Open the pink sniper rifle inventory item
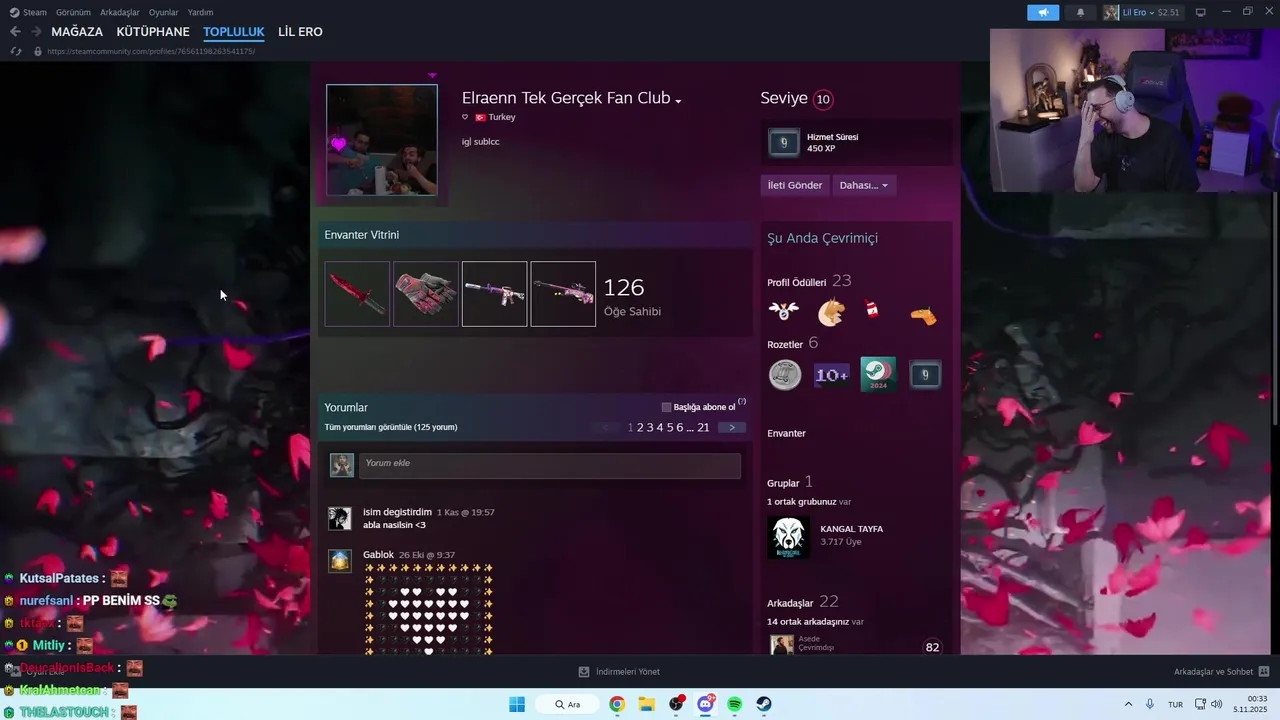The image size is (1280, 720). tap(563, 294)
